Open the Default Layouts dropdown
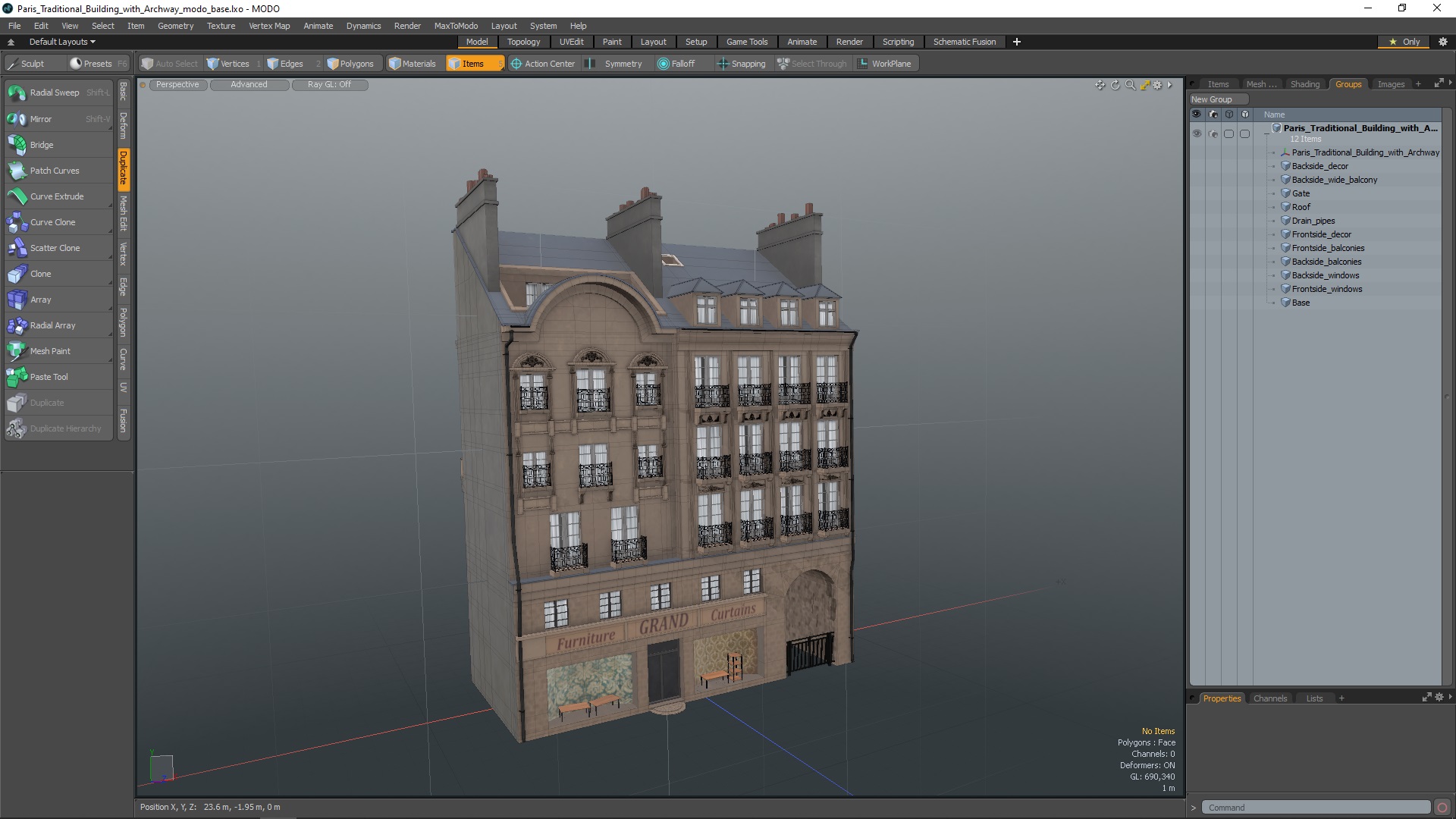 [62, 42]
